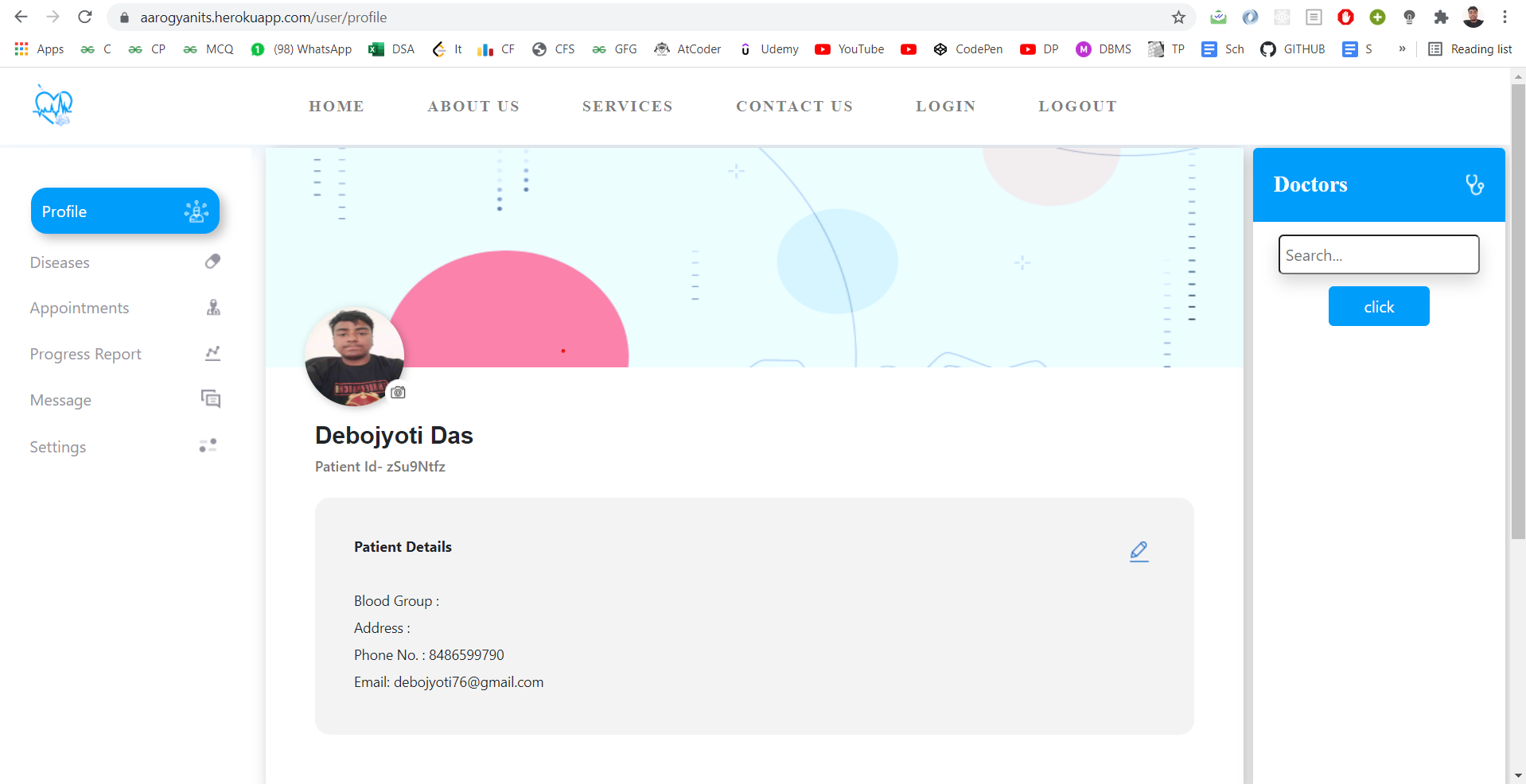Viewport: 1526px width, 784px height.
Task: Click the pill icon beside Diseases
Action: (212, 262)
